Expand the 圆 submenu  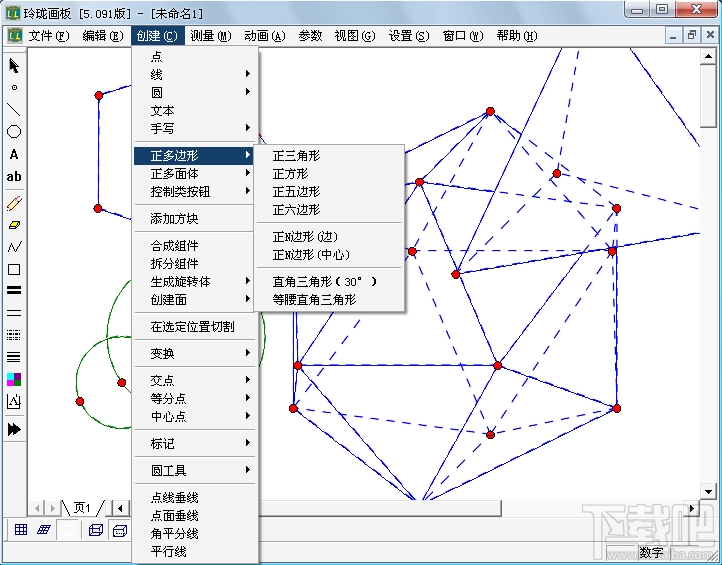click(195, 92)
